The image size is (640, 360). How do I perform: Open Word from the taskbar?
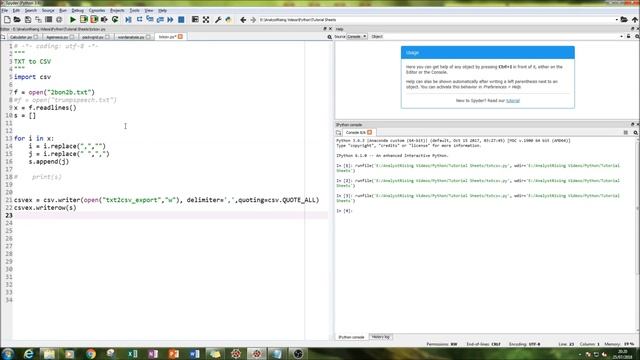[x=194, y=354]
